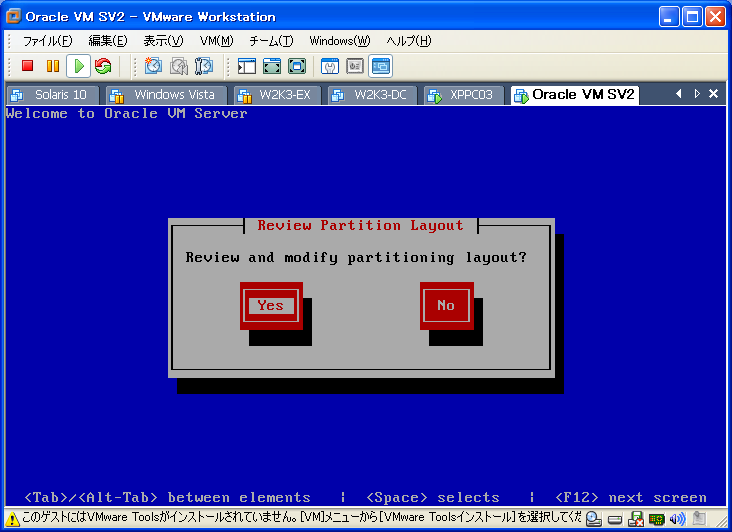Switch to the XPPC03 tab
This screenshot has width=732, height=532.
point(464,95)
